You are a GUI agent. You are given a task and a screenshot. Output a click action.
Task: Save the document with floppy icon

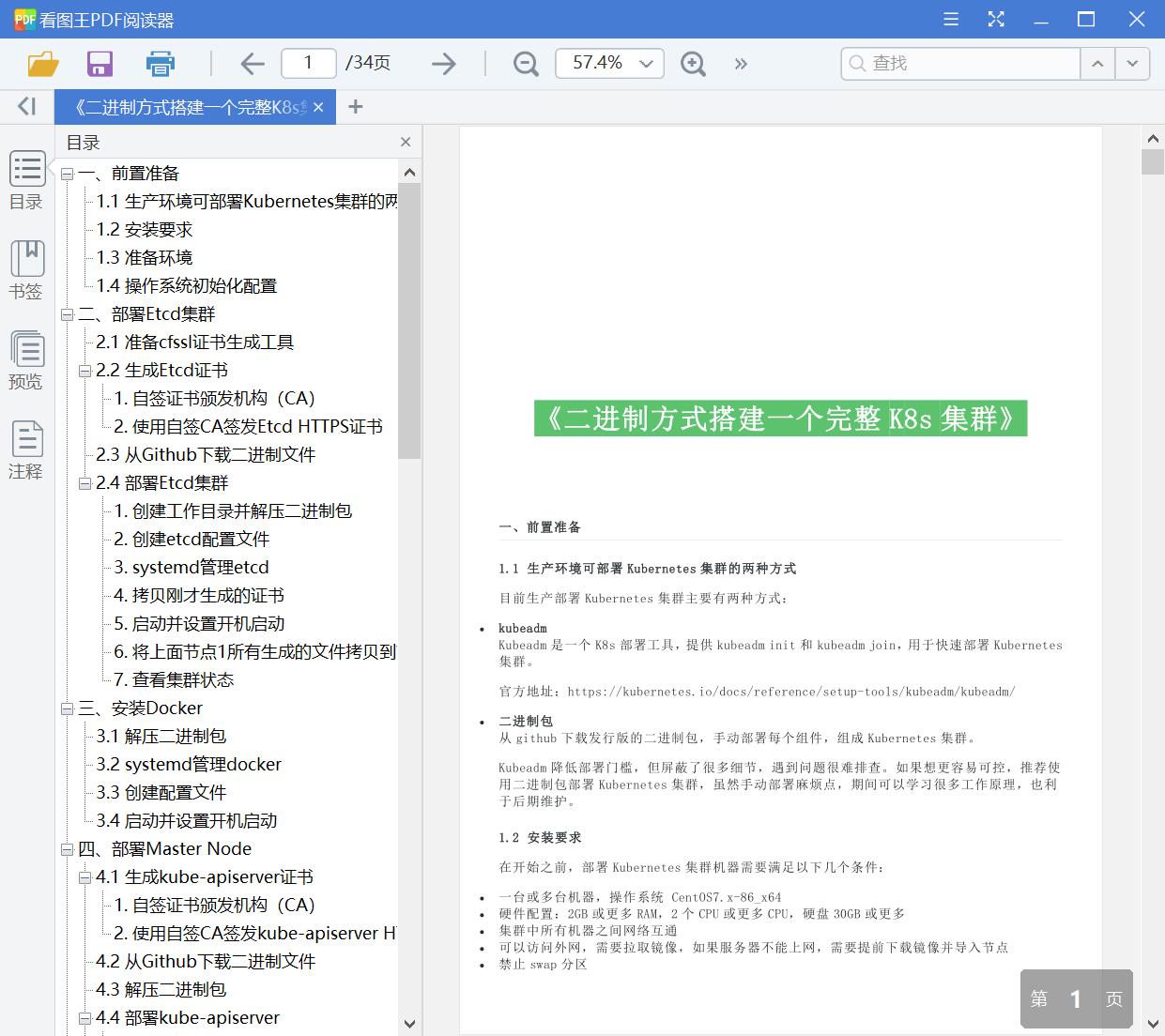coord(100,64)
